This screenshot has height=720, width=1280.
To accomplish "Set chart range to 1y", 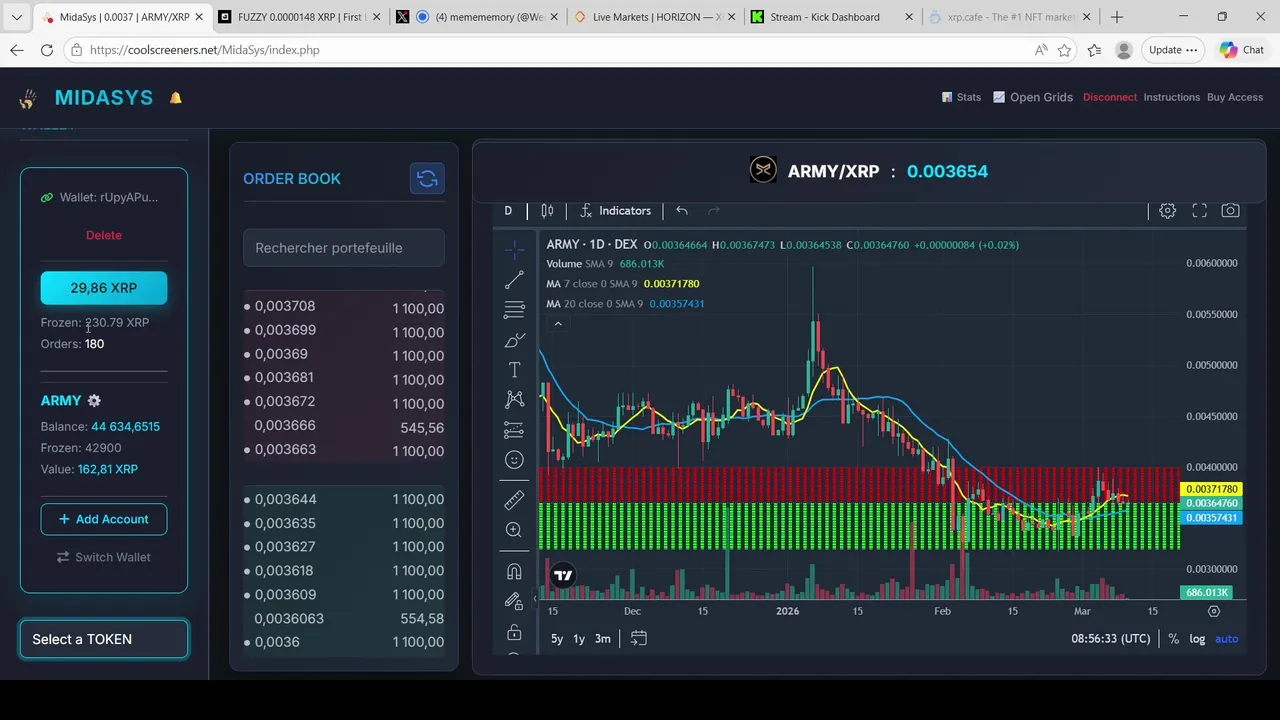I will point(579,639).
